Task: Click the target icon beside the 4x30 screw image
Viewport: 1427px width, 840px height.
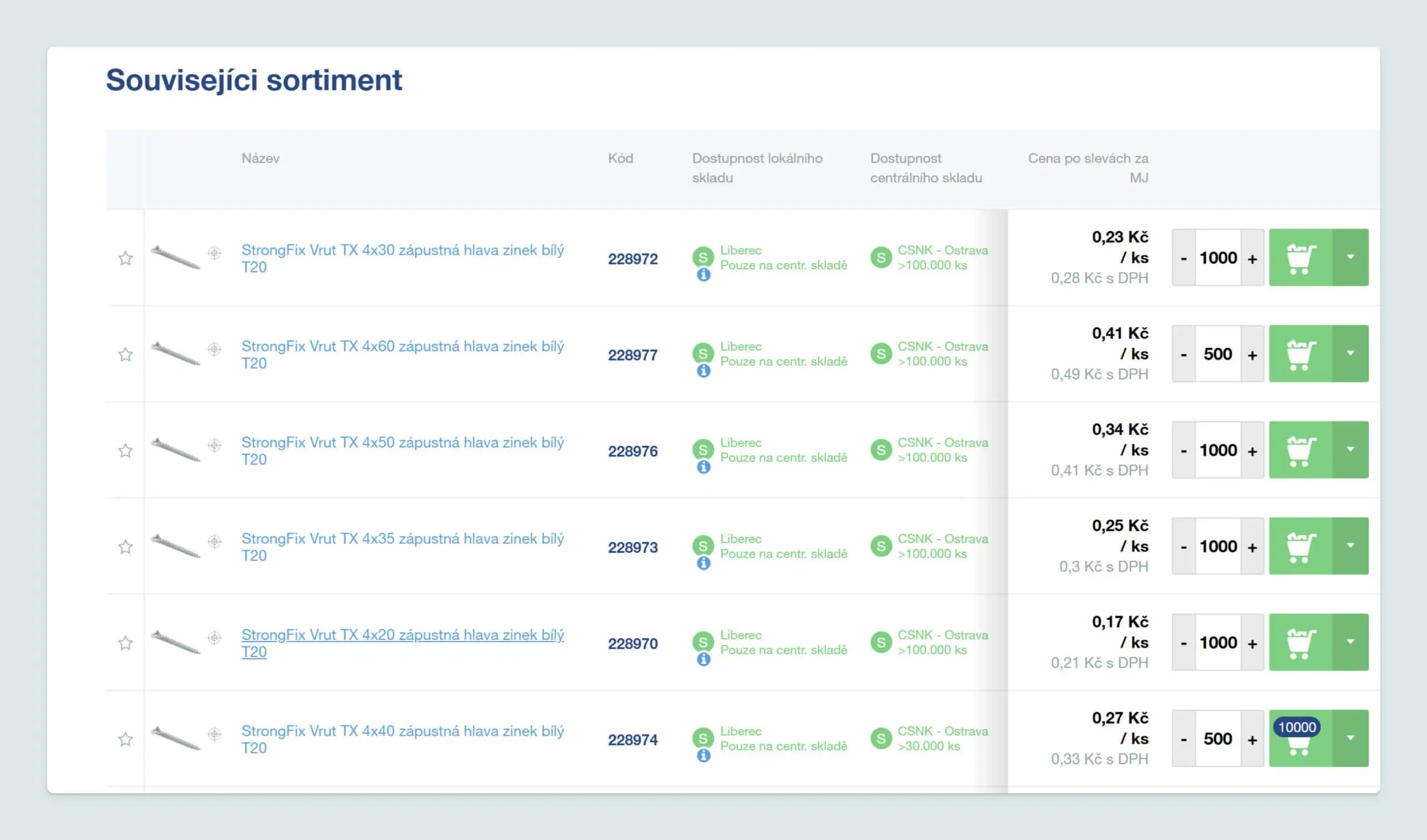Action: (x=214, y=253)
